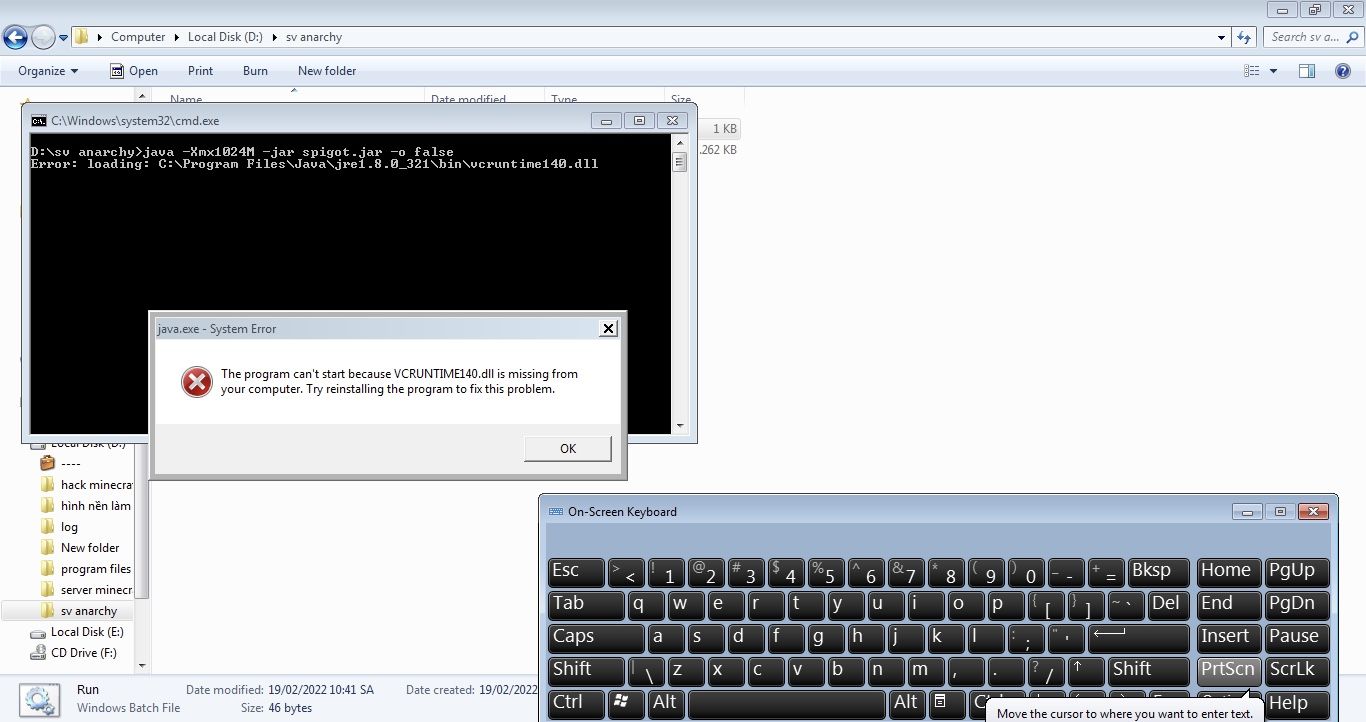
Task: Click OK in the System Error dialog
Action: pyautogui.click(x=568, y=448)
